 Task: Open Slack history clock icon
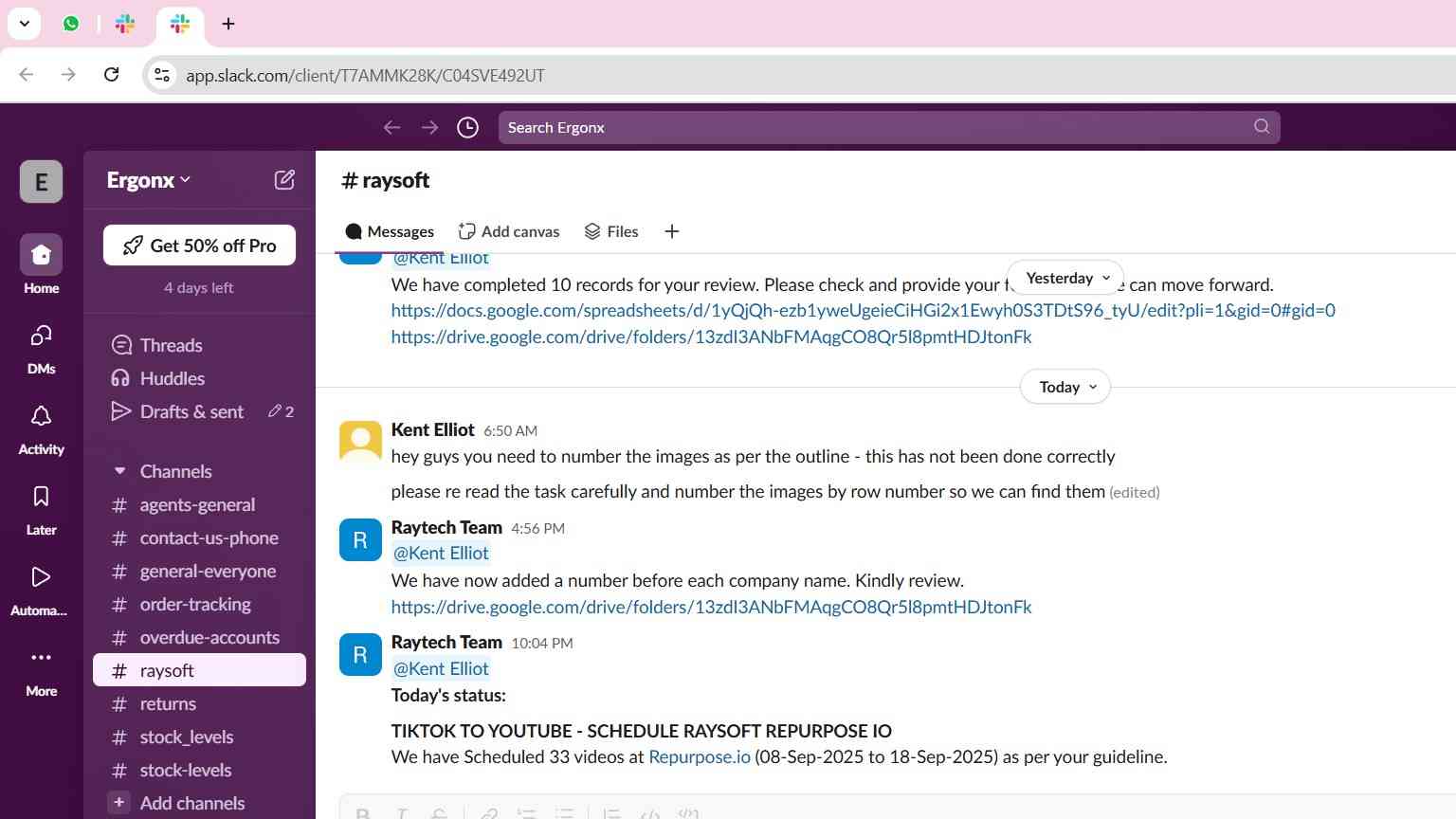(x=467, y=127)
